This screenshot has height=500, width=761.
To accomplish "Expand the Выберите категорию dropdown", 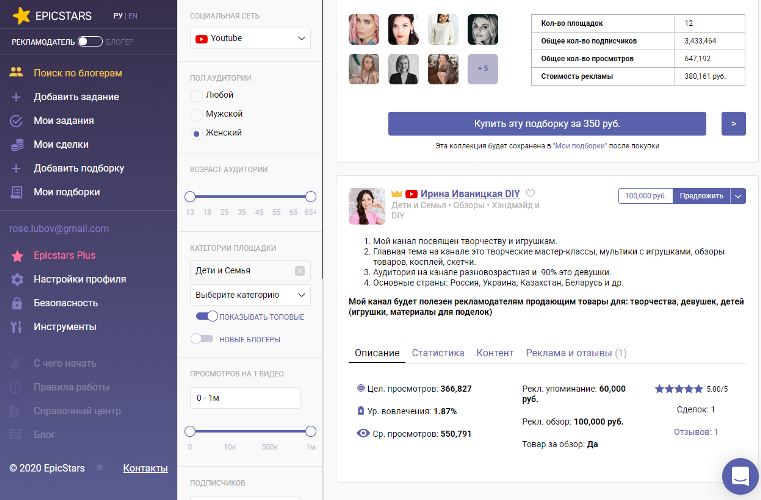I will pos(250,295).
